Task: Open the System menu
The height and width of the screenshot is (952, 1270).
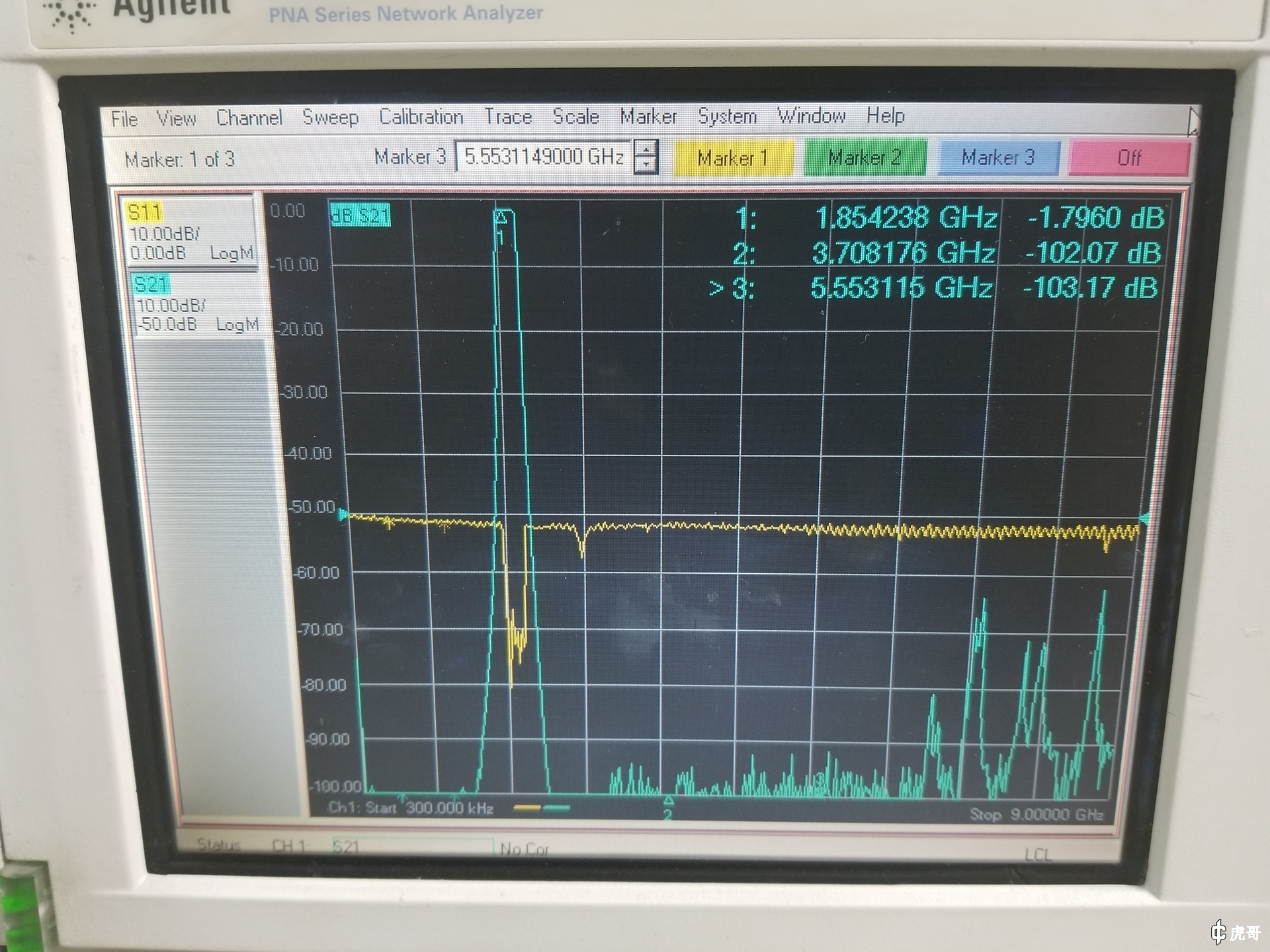Action: [x=727, y=116]
